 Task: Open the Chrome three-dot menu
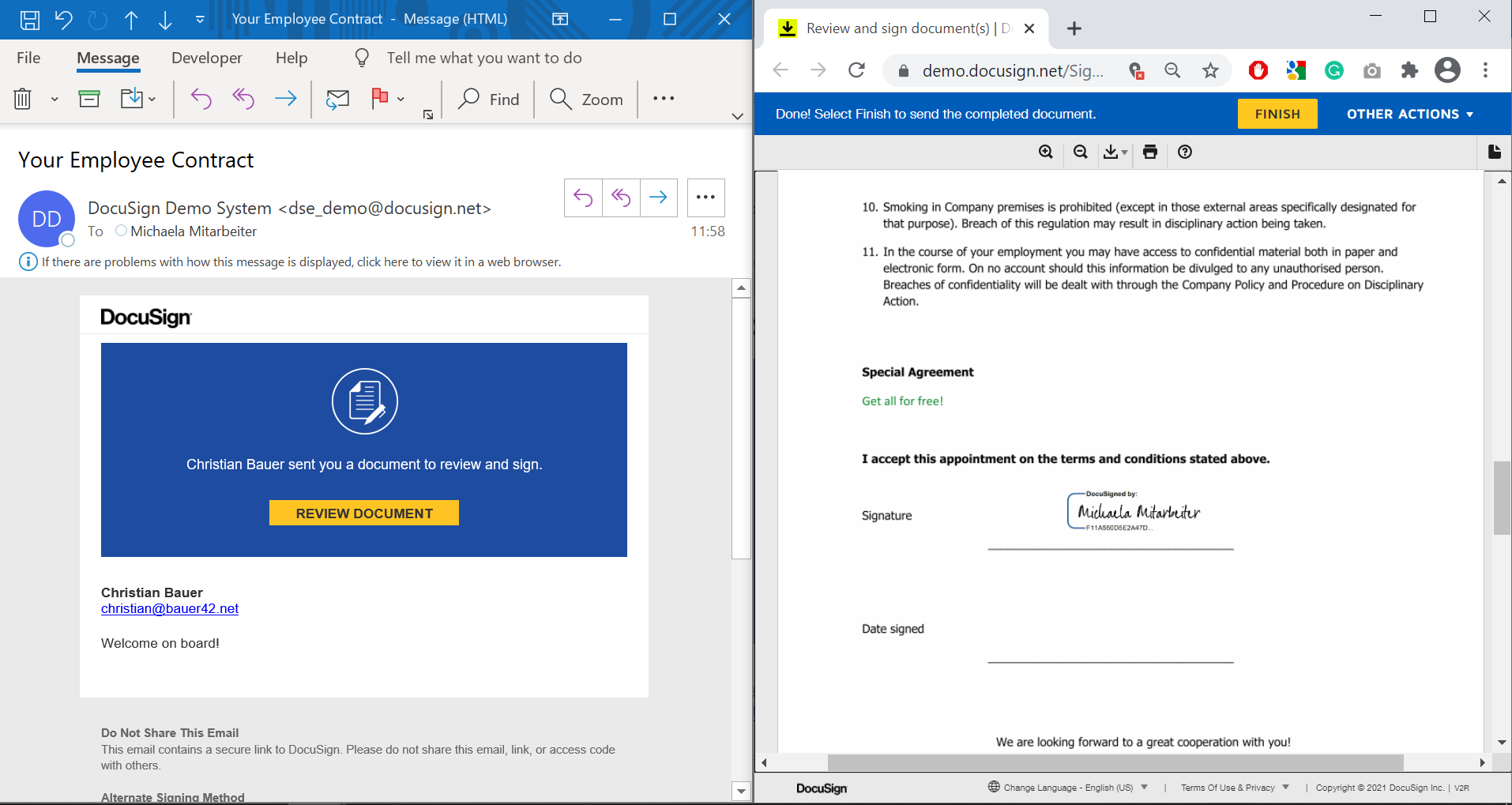coord(1485,70)
